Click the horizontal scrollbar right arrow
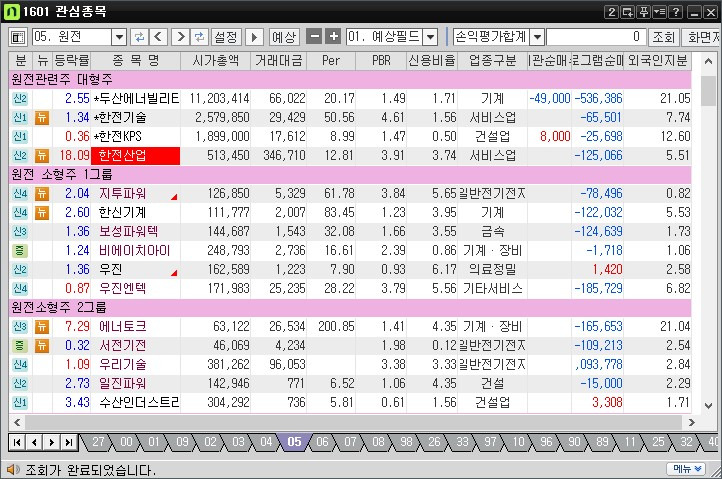Image resolution: width=722 pixels, height=479 pixels. point(691,422)
